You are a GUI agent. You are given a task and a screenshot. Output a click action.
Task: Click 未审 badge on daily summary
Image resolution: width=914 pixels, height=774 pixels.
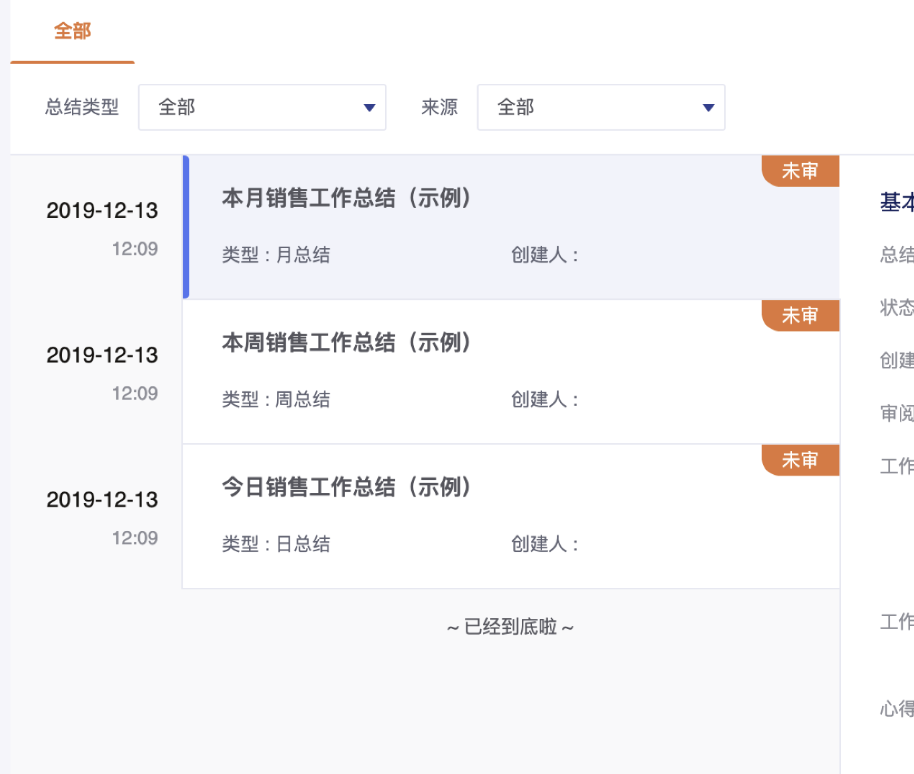point(800,460)
